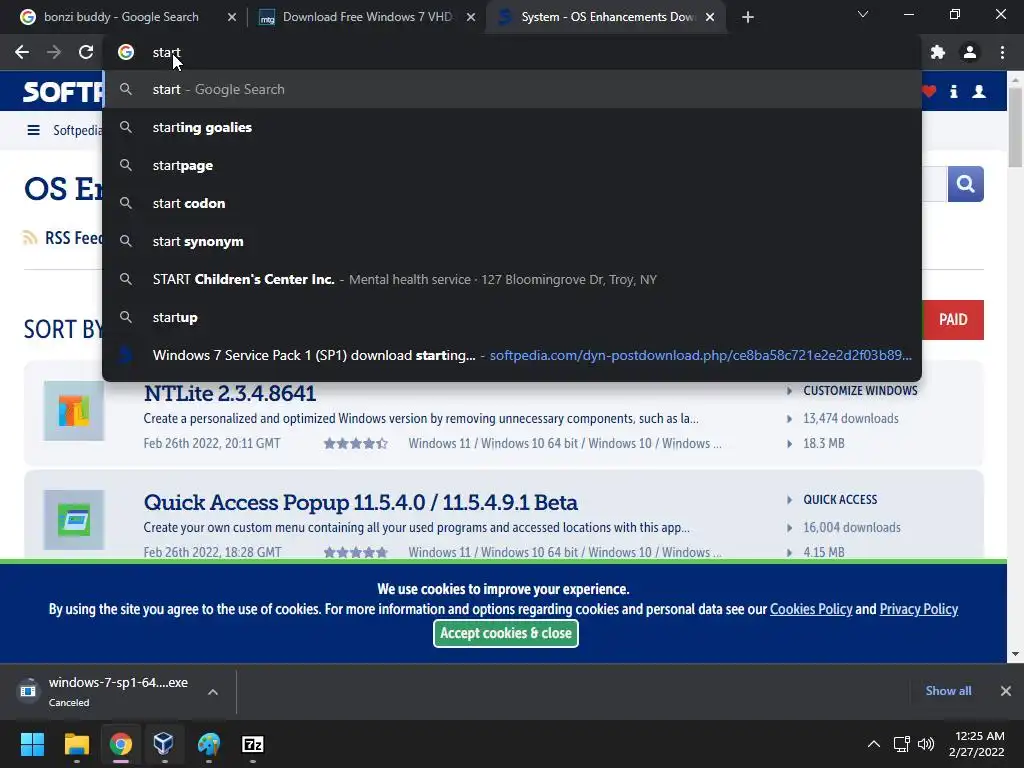Click the Quick Access Popup thumbnail
Viewport: 1024px width, 768px height.
(74, 520)
